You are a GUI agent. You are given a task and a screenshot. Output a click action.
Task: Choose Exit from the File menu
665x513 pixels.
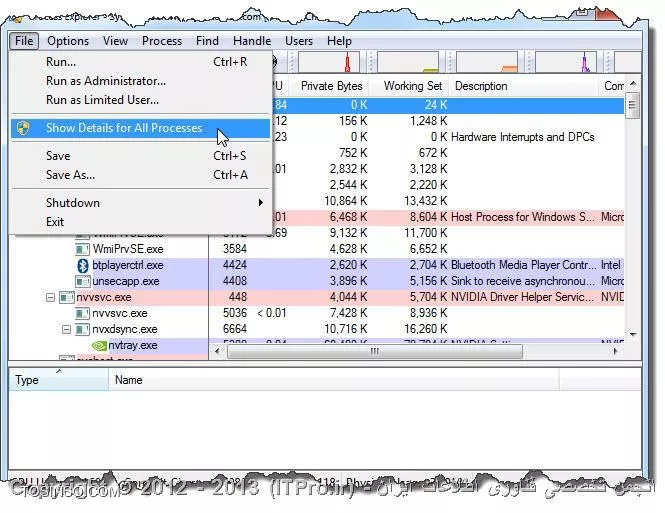tap(140, 222)
